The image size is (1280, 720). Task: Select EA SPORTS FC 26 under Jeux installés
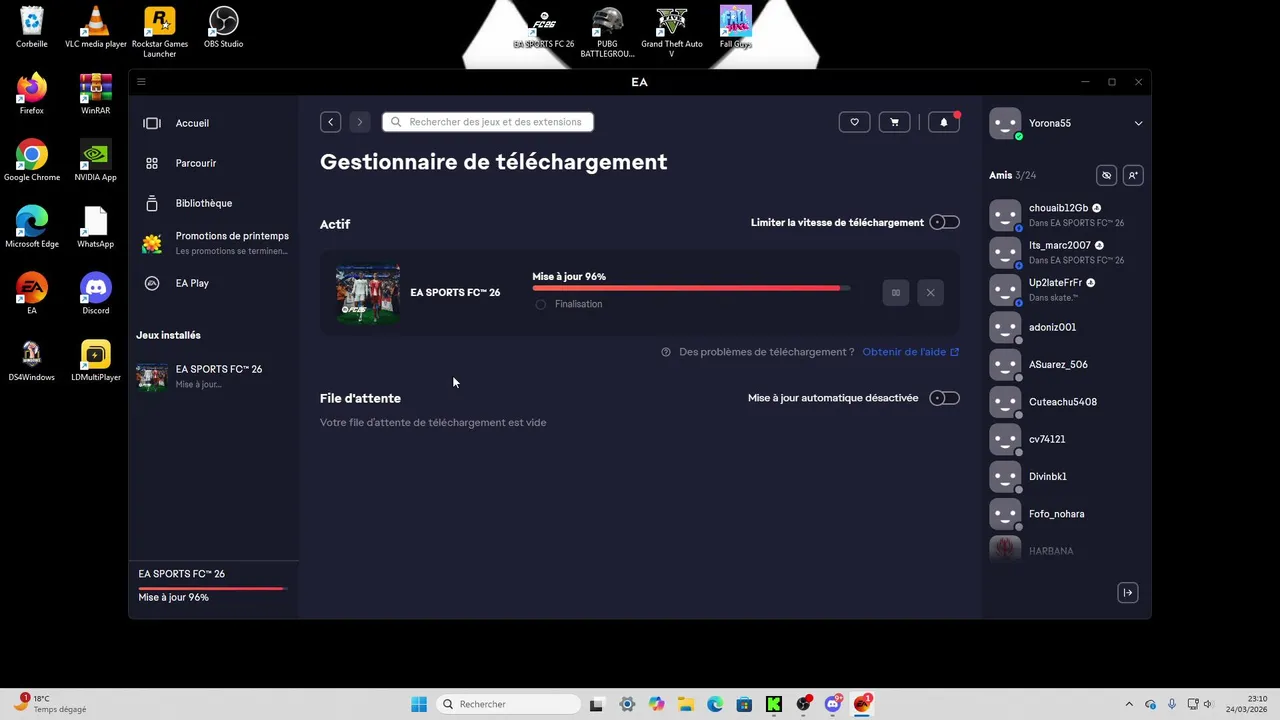click(214, 376)
